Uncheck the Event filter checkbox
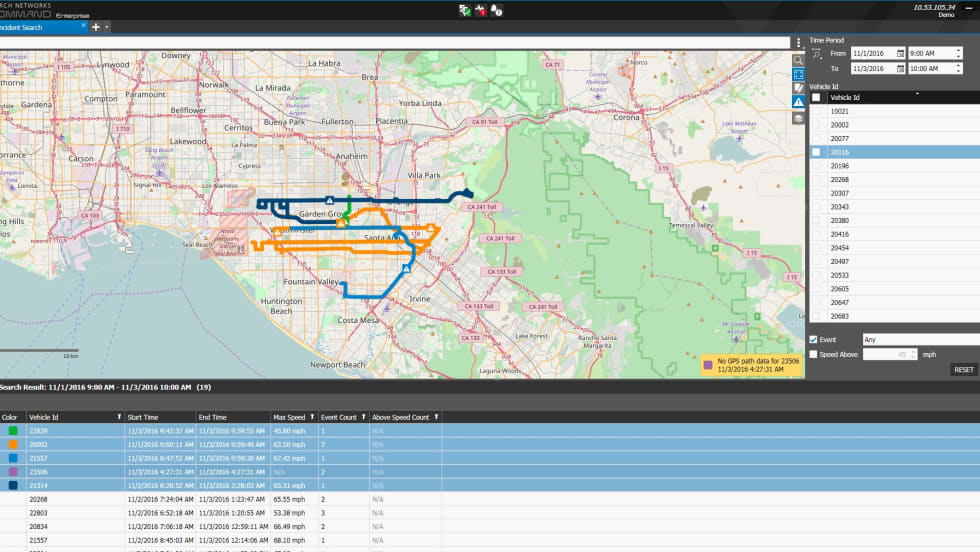The image size is (980, 552). [813, 340]
